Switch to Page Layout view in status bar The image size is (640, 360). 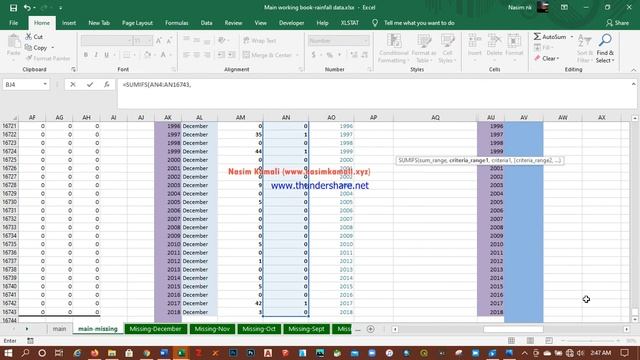[530, 340]
